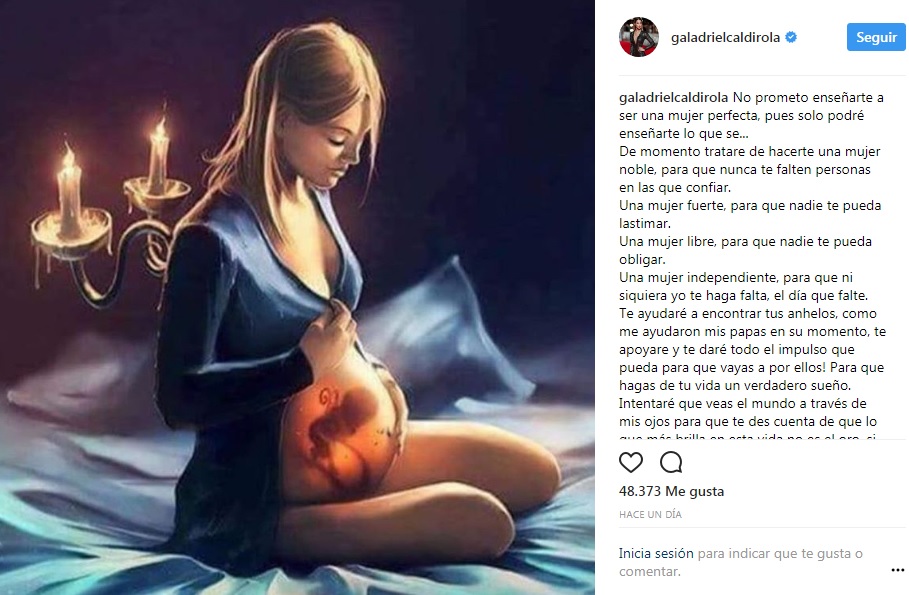The width and height of the screenshot is (909, 595).
Task: Open the pregnant woman painting image
Action: tap(297, 298)
